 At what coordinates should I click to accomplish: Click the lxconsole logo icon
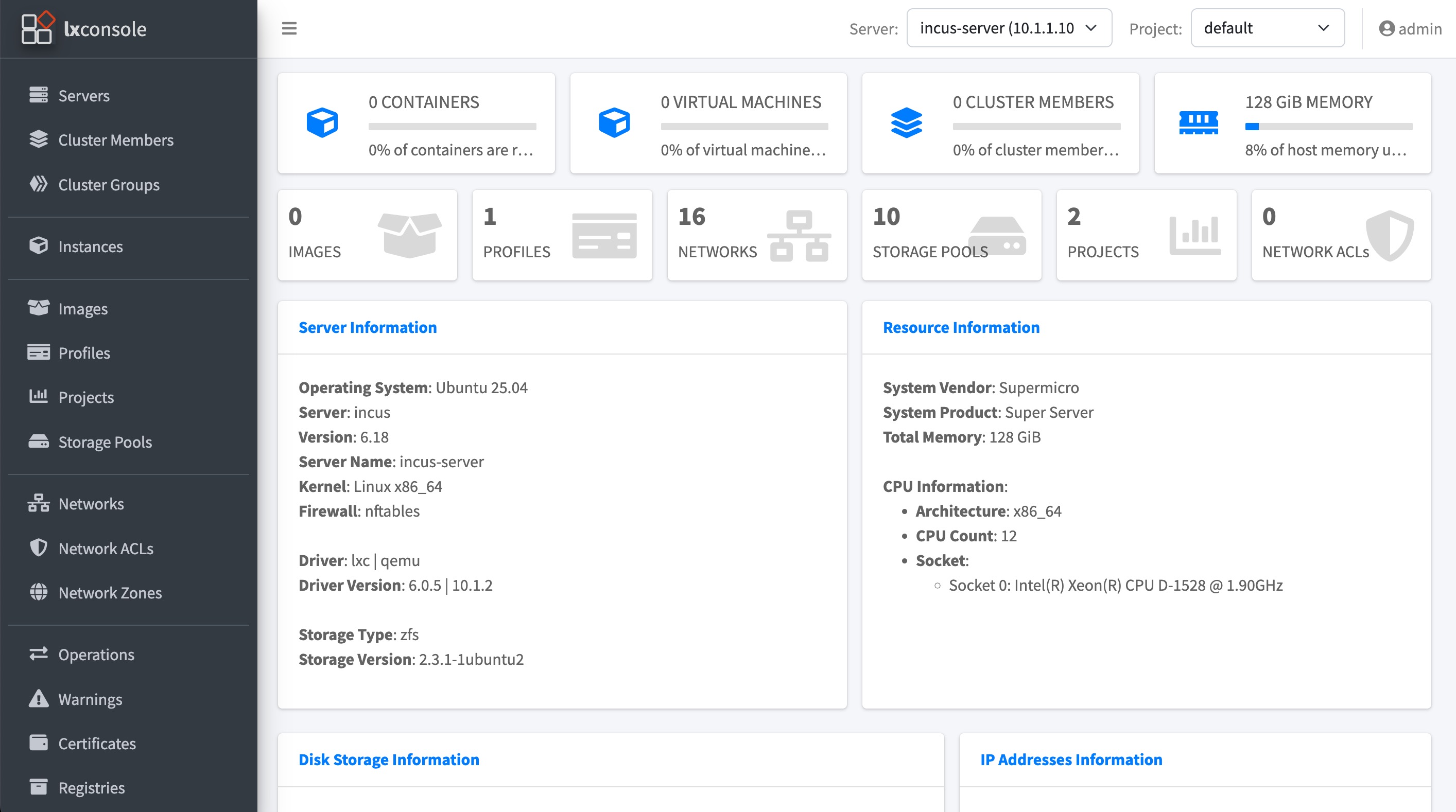point(37,28)
